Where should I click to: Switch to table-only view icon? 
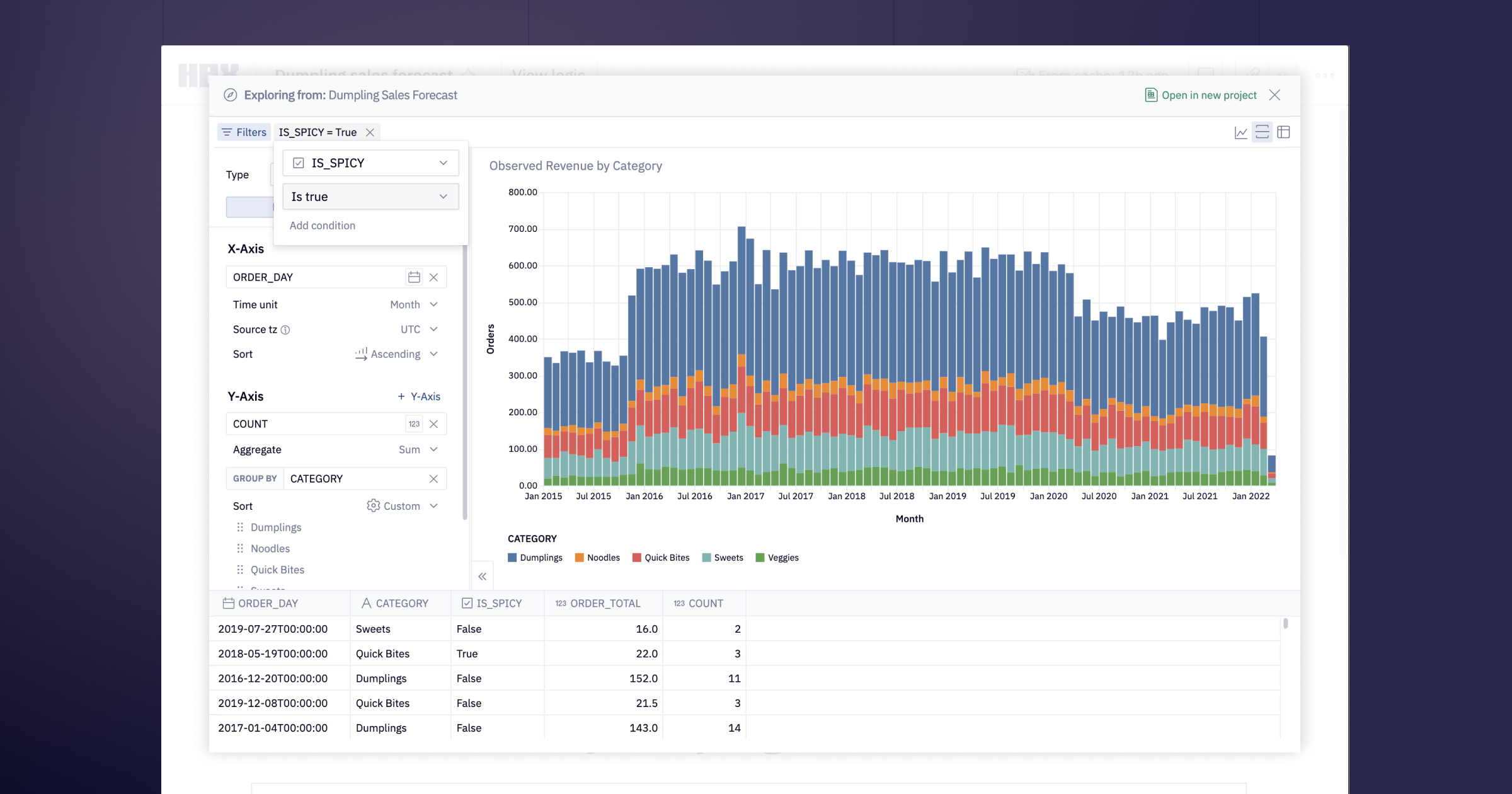tap(1283, 132)
